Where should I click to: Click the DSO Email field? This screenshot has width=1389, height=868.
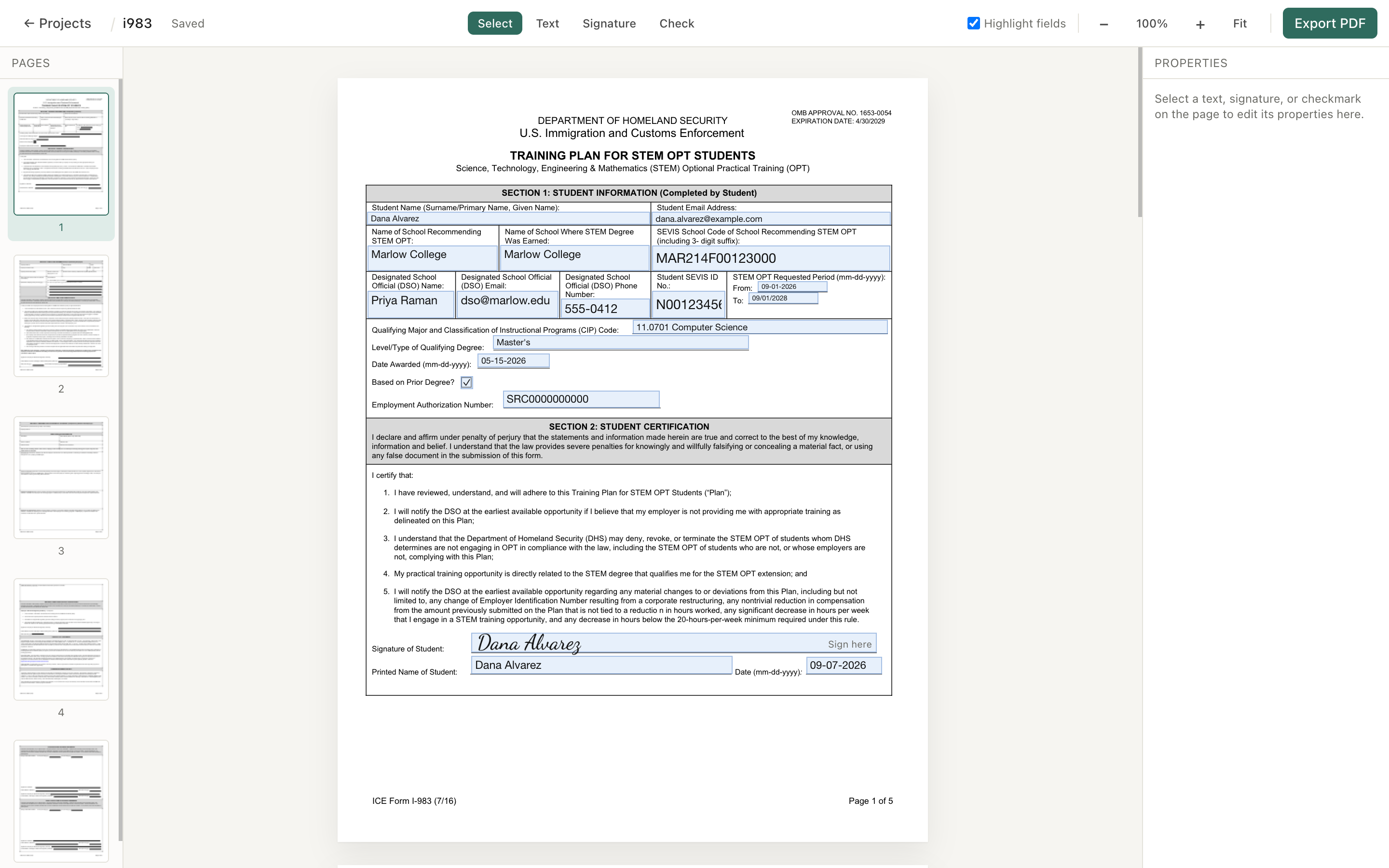click(507, 304)
